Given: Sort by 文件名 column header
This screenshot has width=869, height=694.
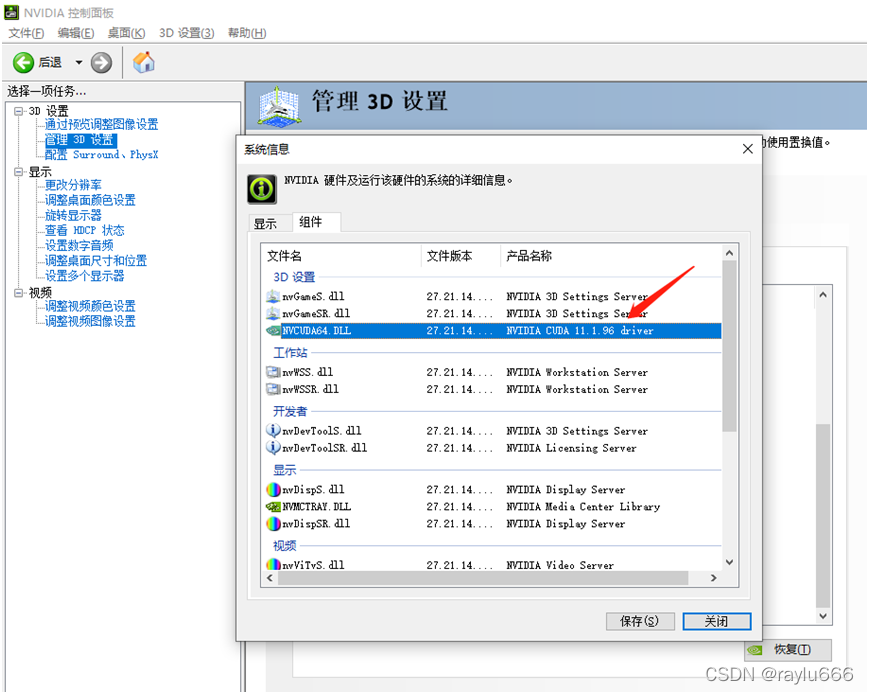Looking at the screenshot, I should click(x=341, y=256).
